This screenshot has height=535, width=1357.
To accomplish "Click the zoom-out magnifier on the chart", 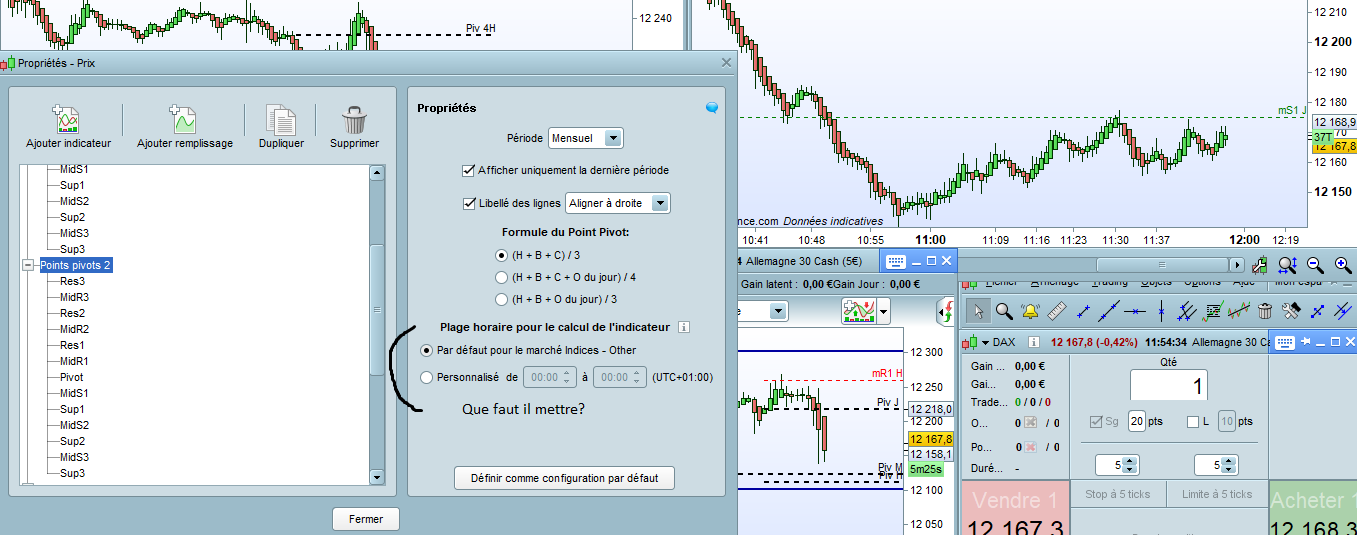I will click(x=1315, y=265).
